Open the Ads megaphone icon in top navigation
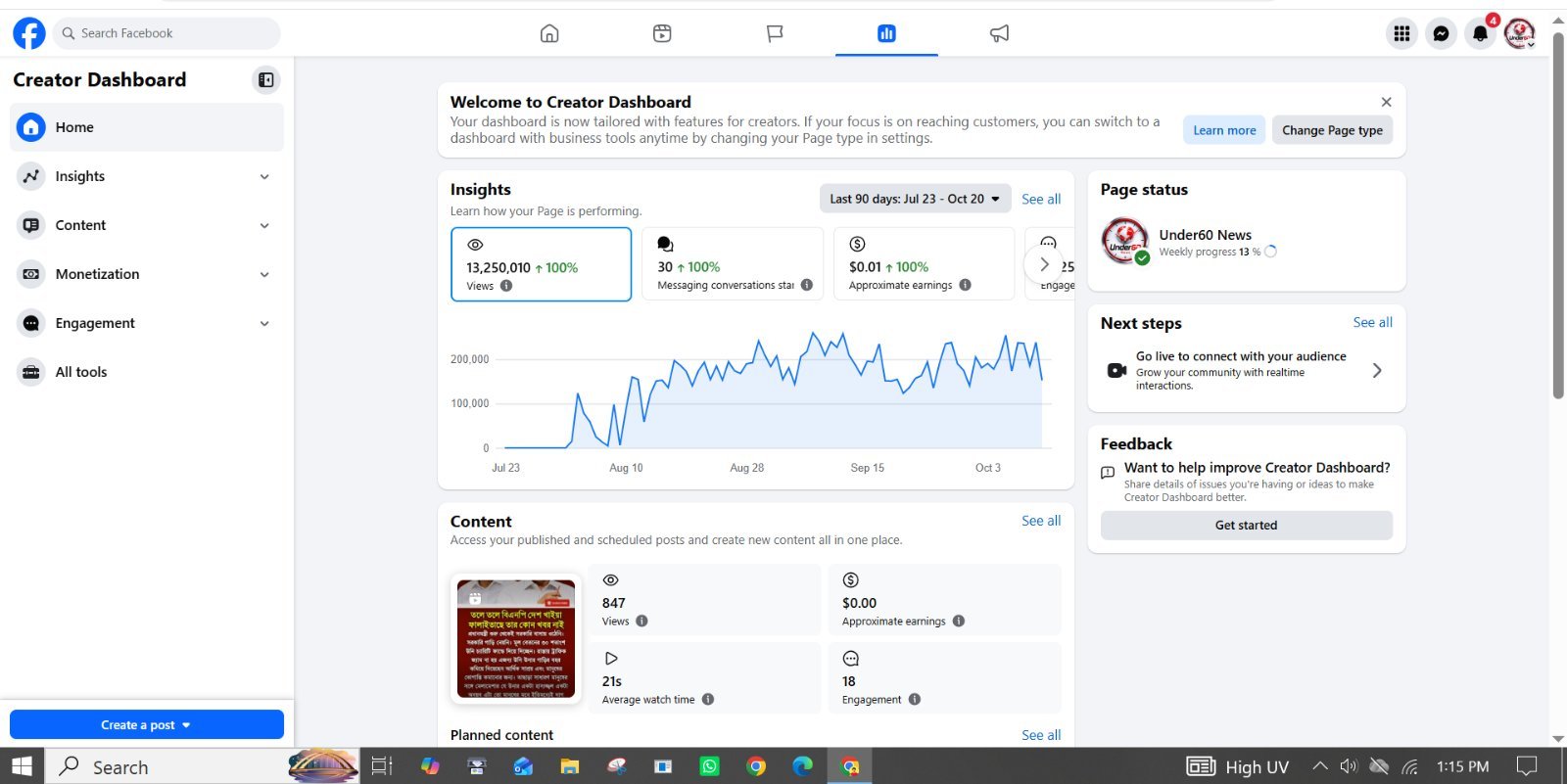 point(999,33)
